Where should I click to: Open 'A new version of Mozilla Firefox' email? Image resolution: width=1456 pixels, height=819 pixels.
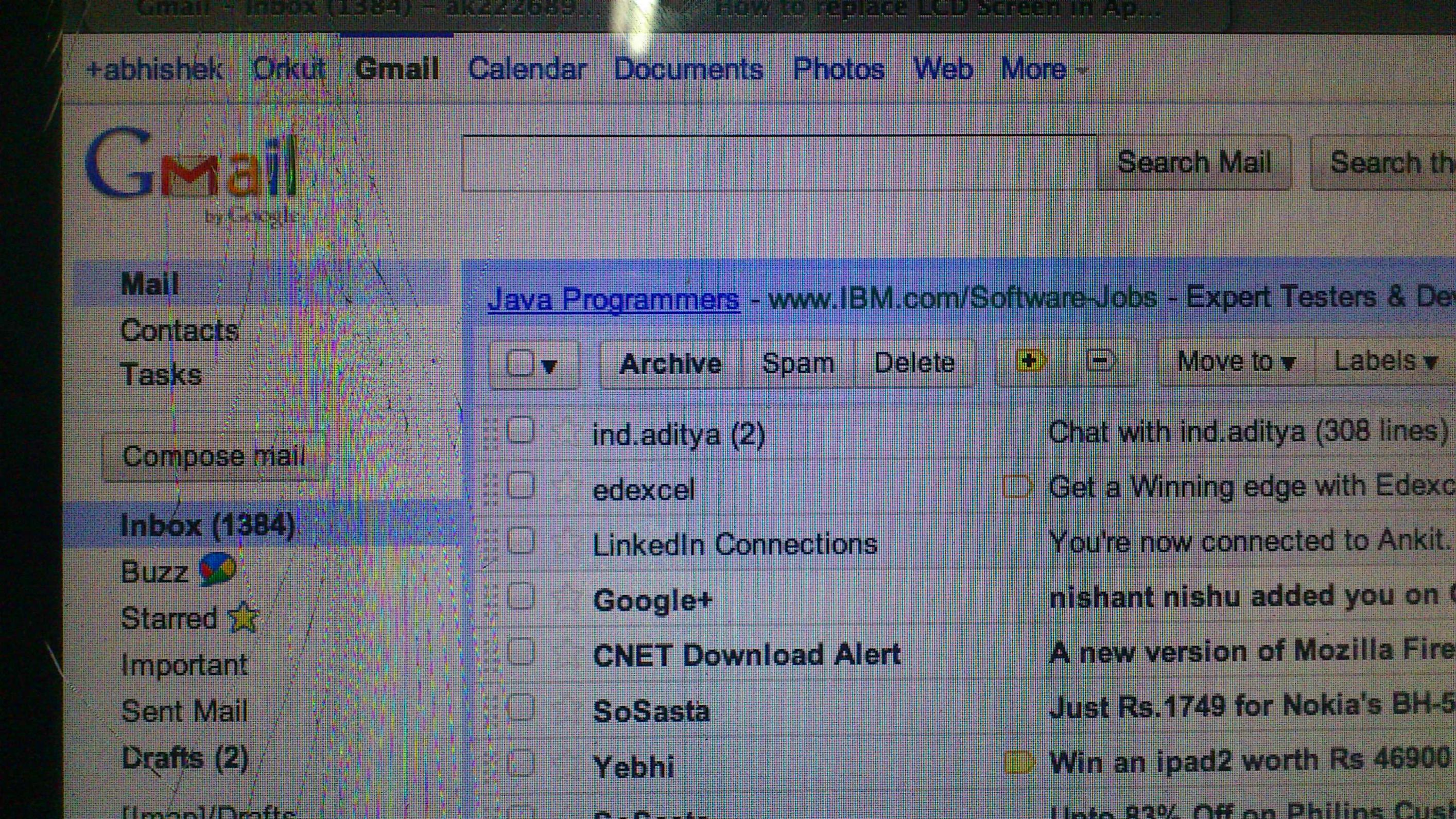tap(1252, 652)
